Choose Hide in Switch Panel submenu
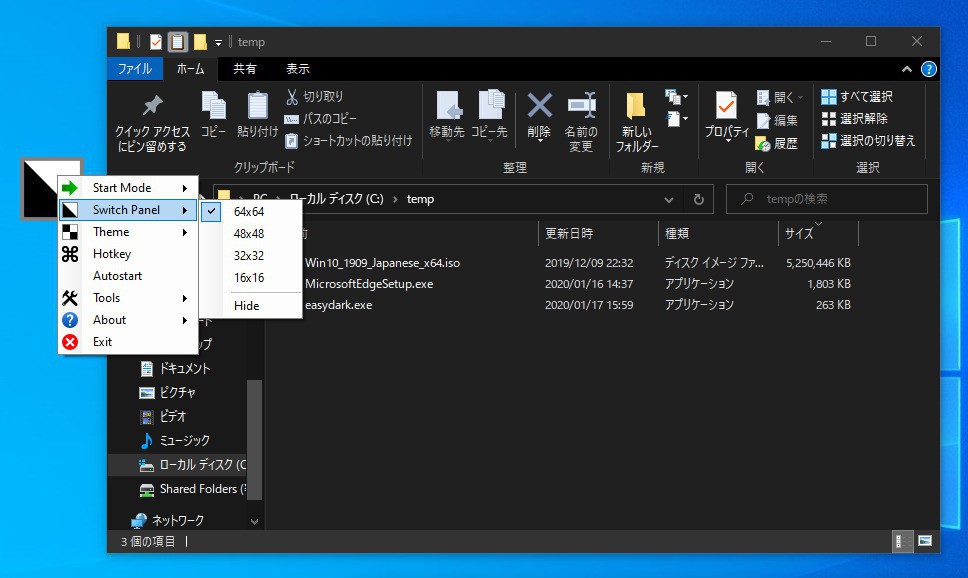This screenshot has width=968, height=578. pyautogui.click(x=251, y=306)
